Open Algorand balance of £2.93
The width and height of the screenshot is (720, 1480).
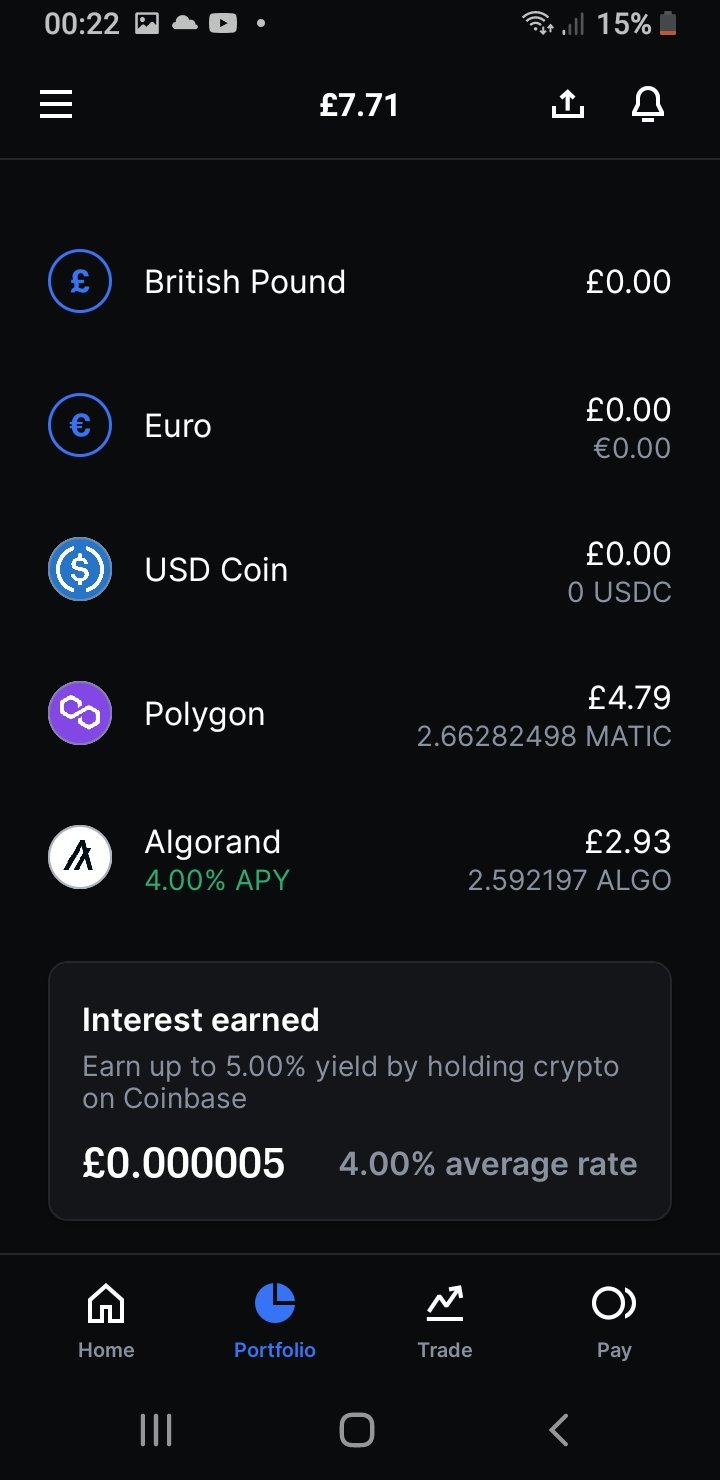pyautogui.click(x=629, y=842)
